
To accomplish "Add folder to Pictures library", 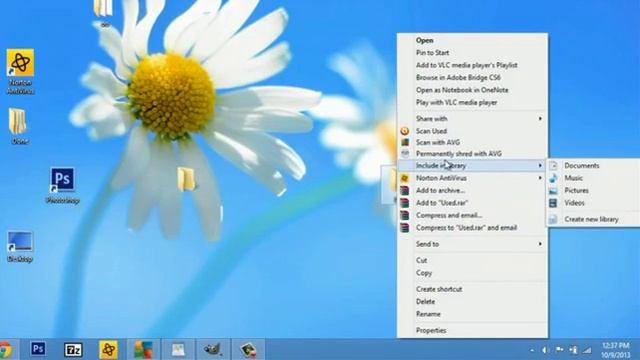I will [x=594, y=191].
